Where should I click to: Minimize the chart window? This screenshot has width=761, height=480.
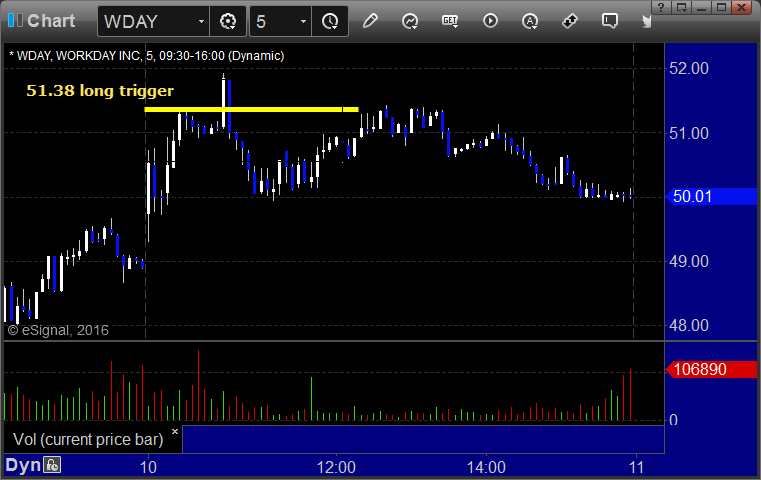pos(701,7)
